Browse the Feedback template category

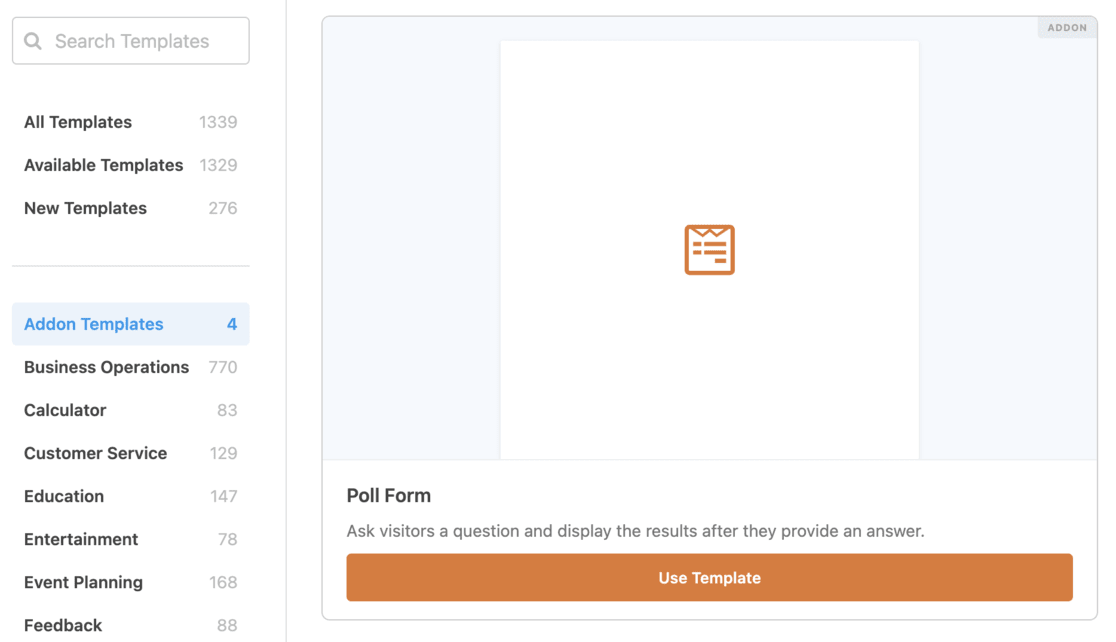63,625
